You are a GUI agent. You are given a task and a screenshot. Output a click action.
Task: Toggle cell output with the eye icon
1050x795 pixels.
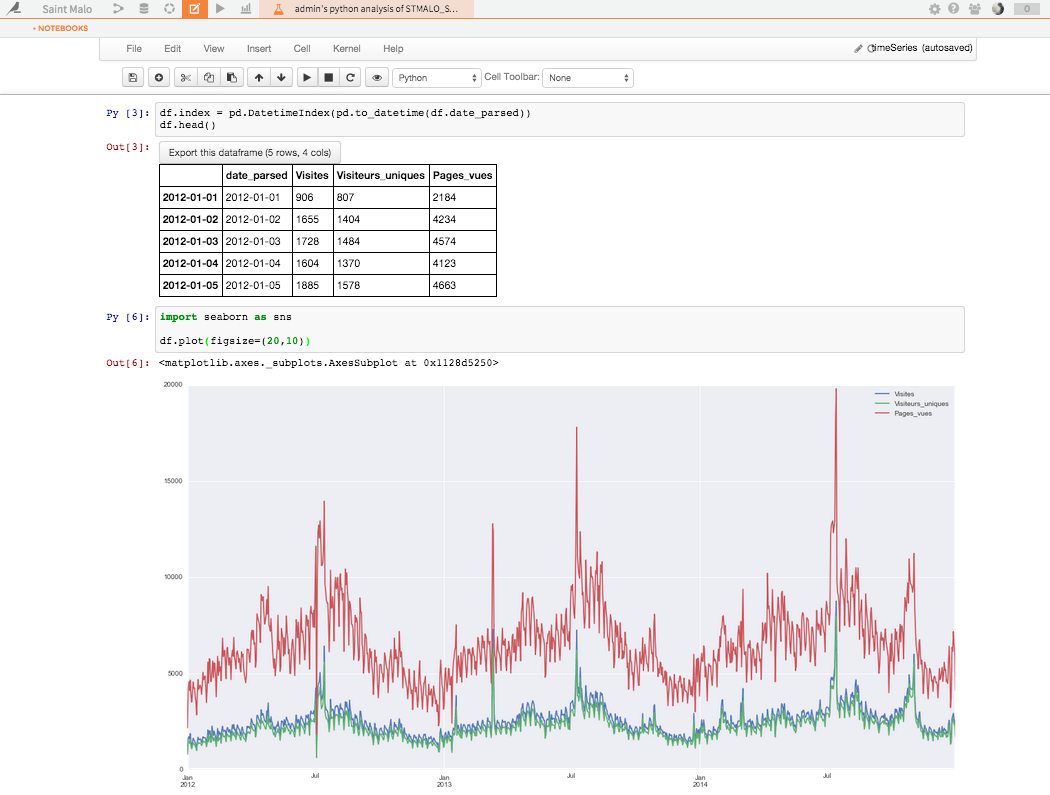[x=375, y=77]
